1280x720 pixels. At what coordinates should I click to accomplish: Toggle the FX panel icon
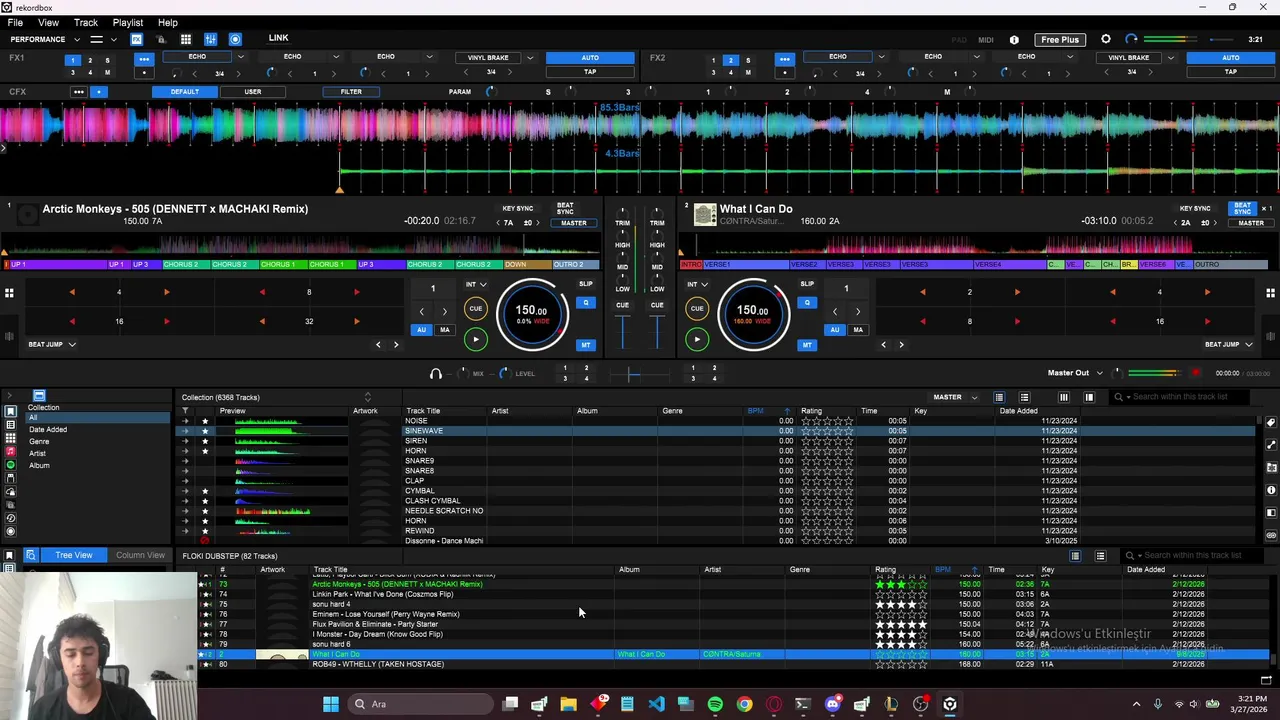[x=136, y=39]
